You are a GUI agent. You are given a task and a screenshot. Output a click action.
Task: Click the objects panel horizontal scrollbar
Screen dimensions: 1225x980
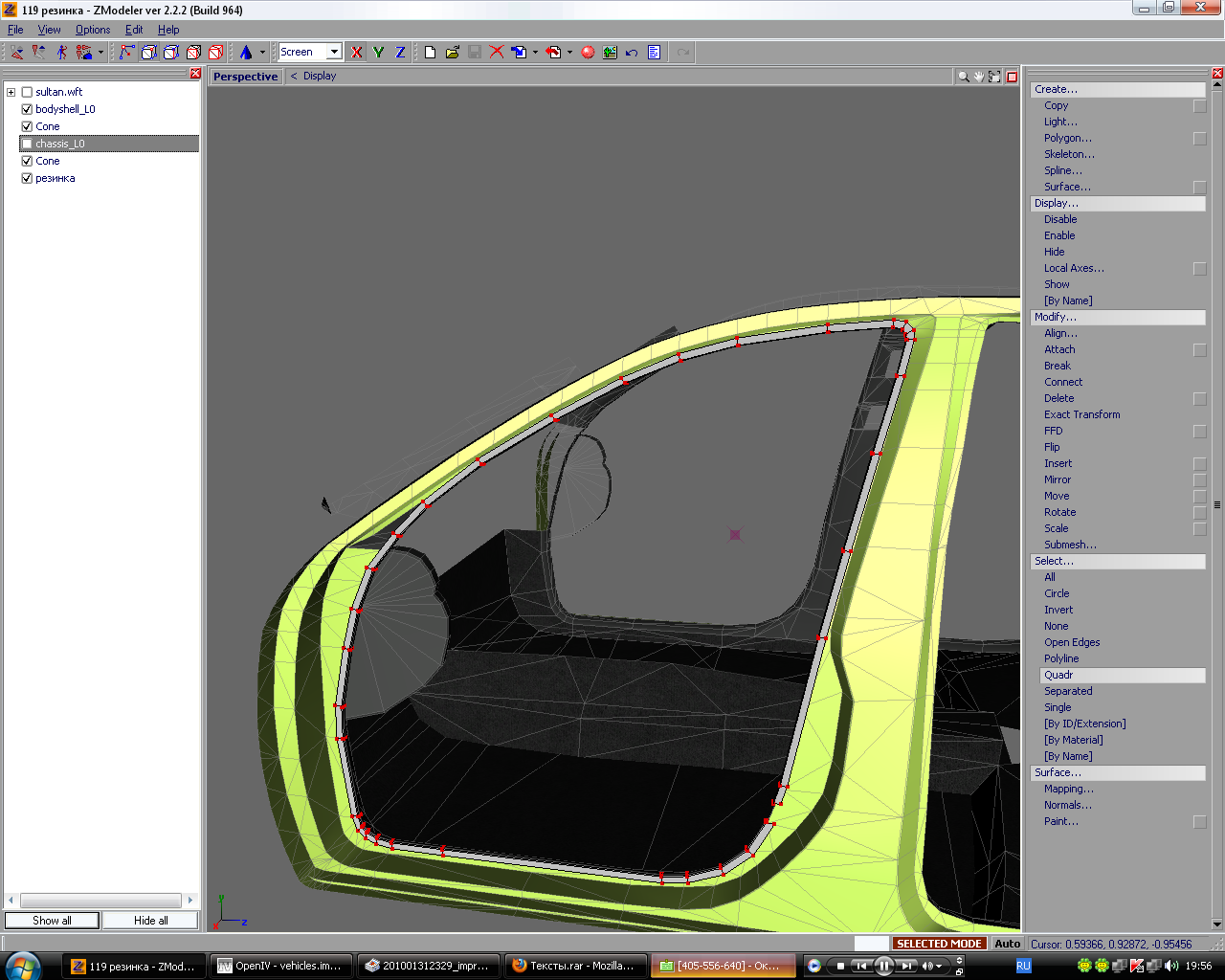click(x=100, y=901)
